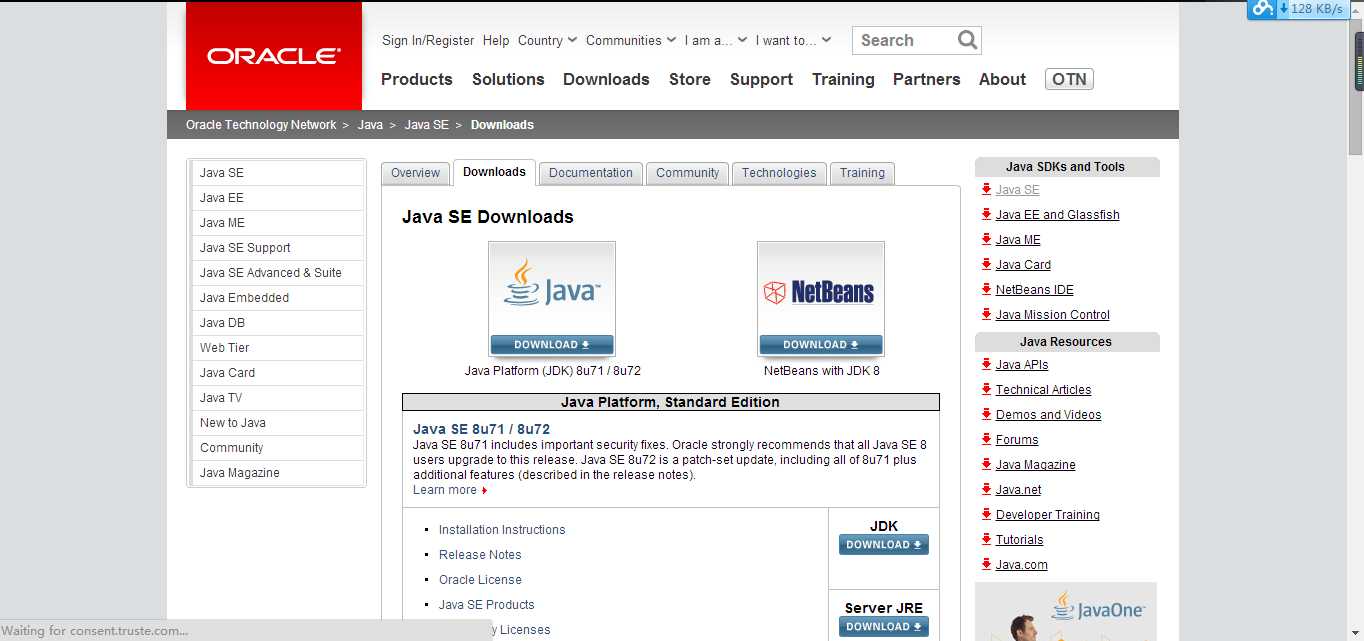This screenshot has width=1364, height=641.
Task: Click the JDK DOWNLOAD button
Action: click(x=884, y=545)
